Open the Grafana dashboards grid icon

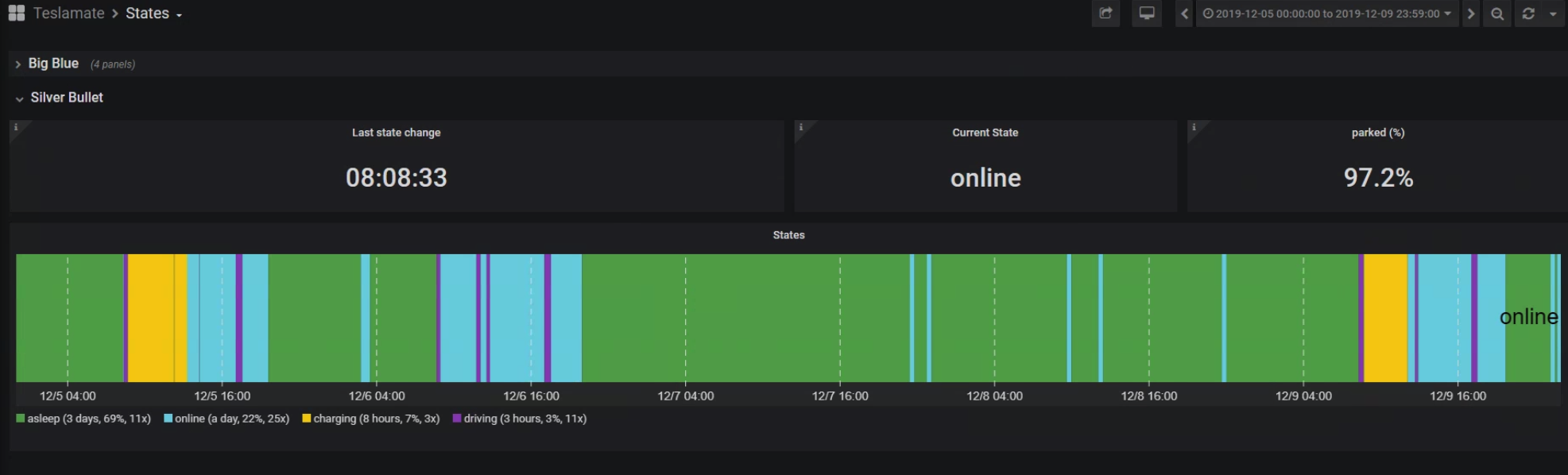click(16, 14)
